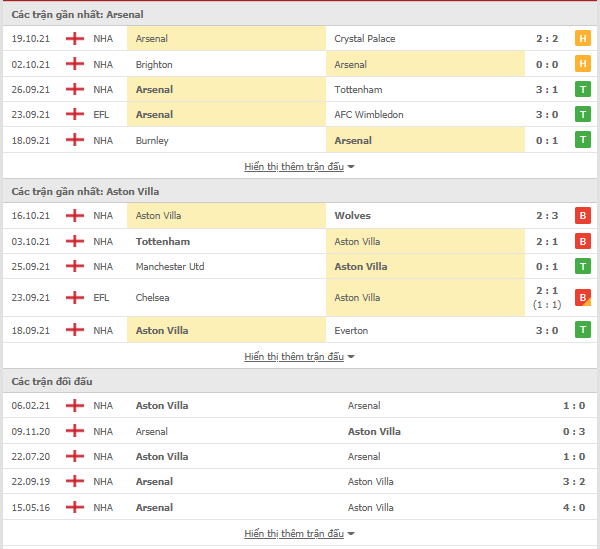
Task: Open the 0 : 3 head-to-head score from 09.11.20
Action: [x=574, y=432]
